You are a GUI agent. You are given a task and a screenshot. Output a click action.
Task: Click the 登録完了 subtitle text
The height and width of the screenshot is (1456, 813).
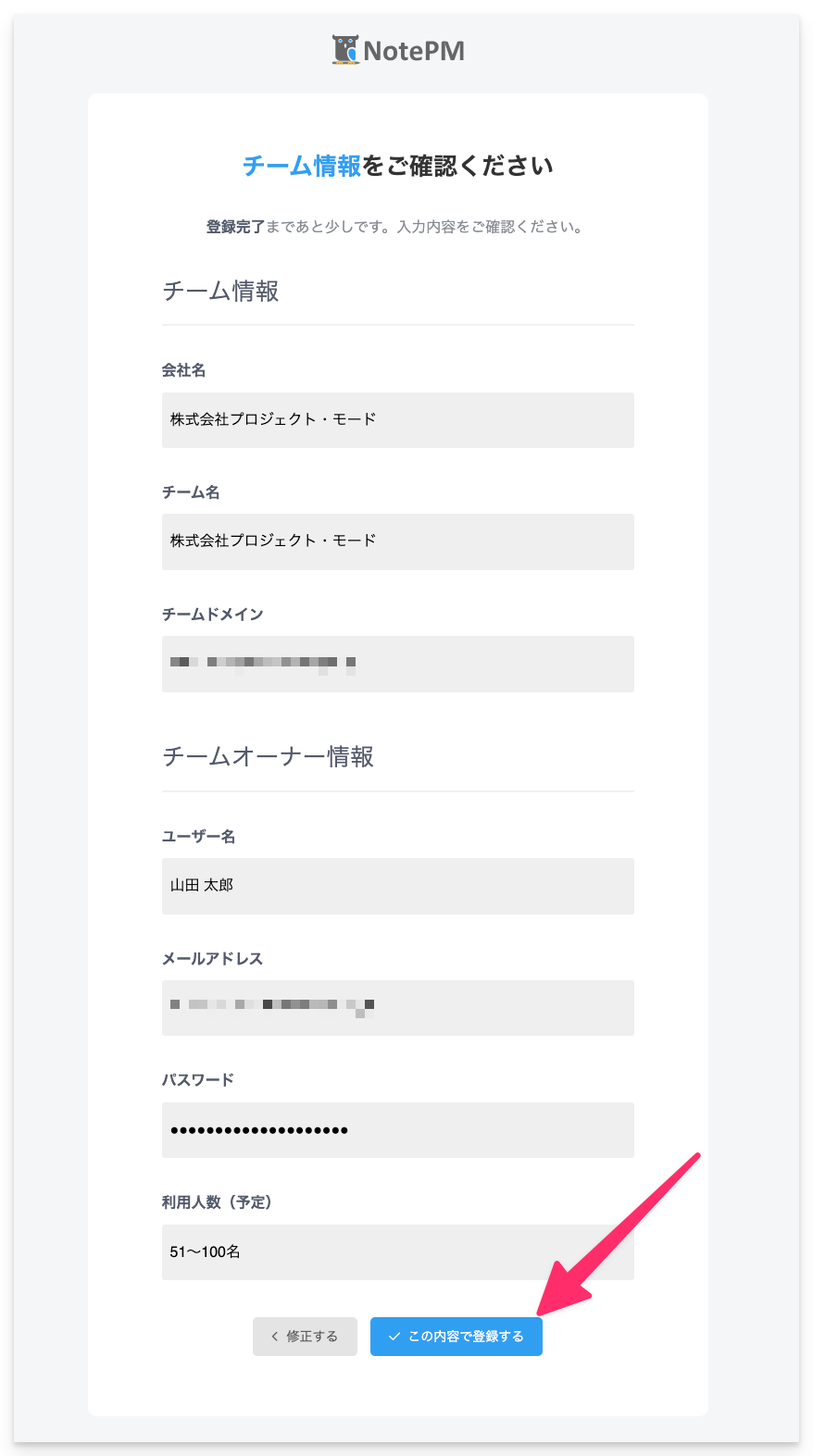click(235, 227)
